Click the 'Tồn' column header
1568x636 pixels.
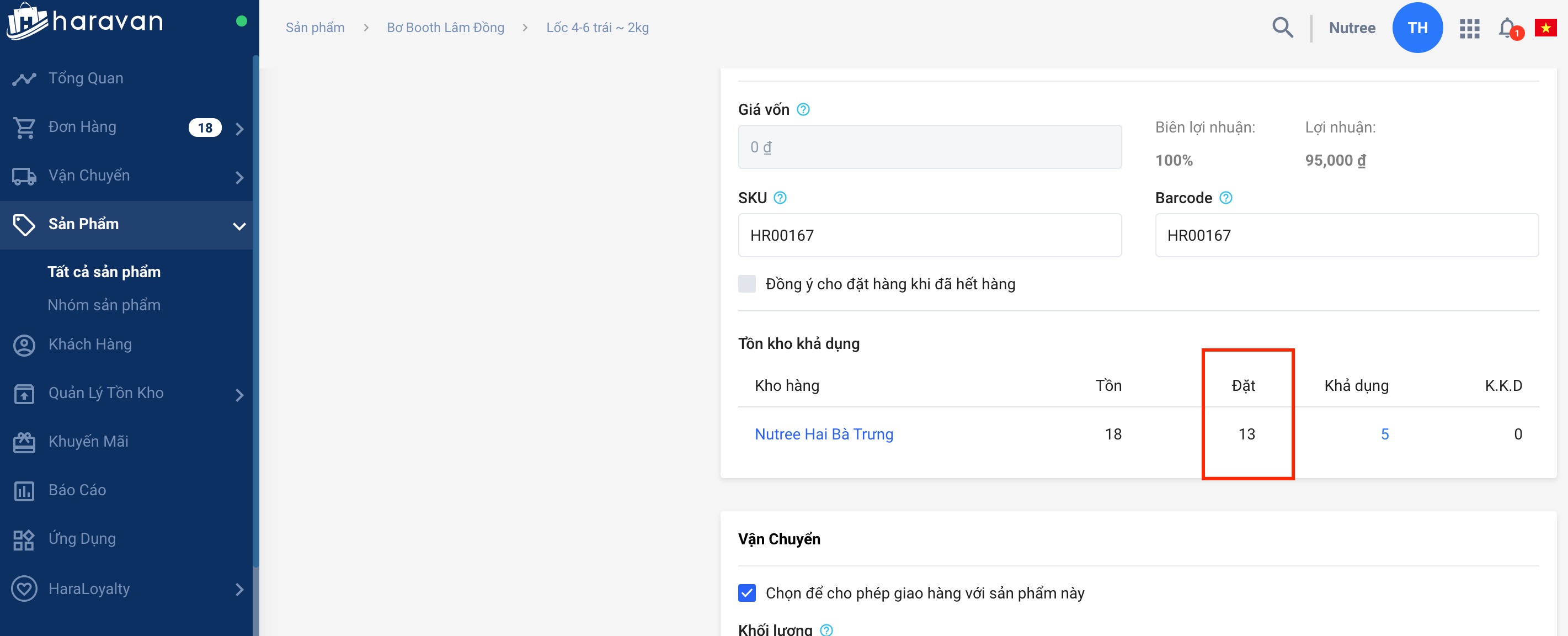[x=1108, y=385]
